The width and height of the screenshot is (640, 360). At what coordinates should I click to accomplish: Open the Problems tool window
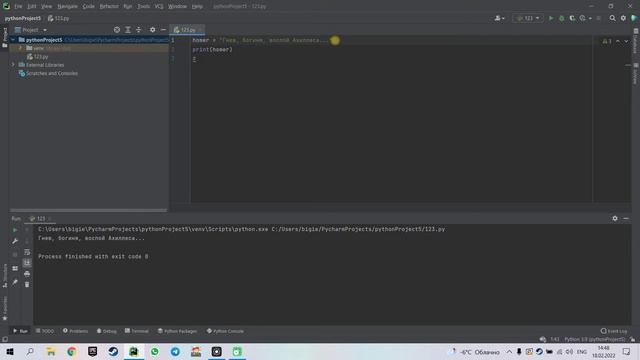tap(76, 331)
